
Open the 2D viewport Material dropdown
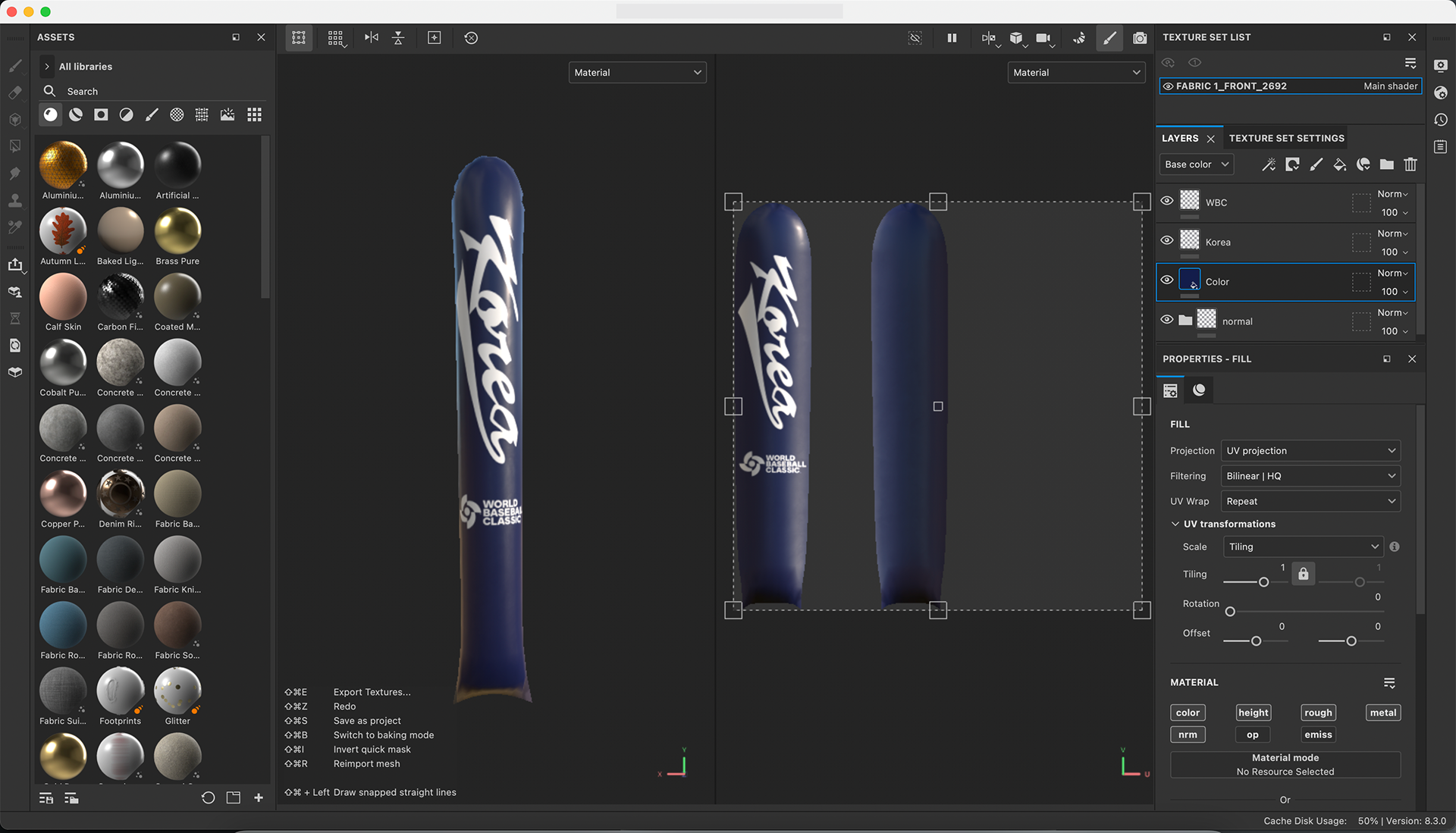1076,73
